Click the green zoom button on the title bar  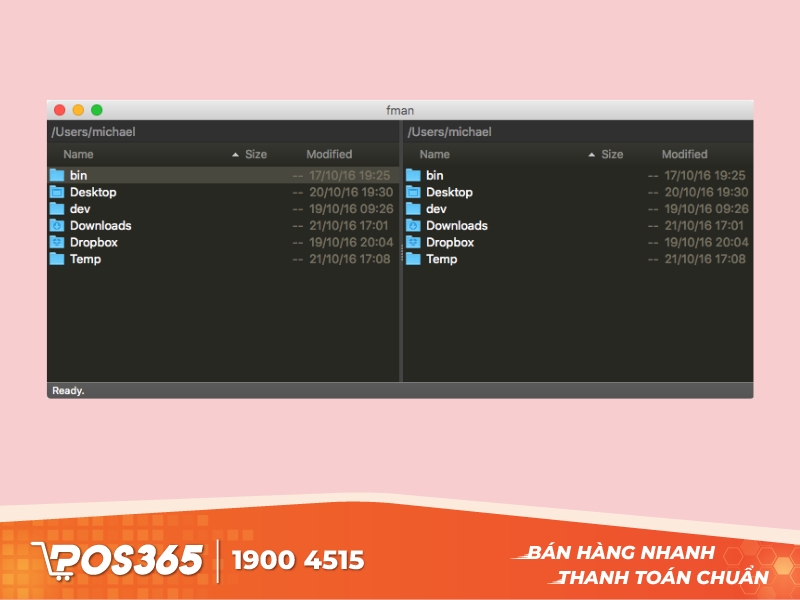pyautogui.click(x=96, y=110)
